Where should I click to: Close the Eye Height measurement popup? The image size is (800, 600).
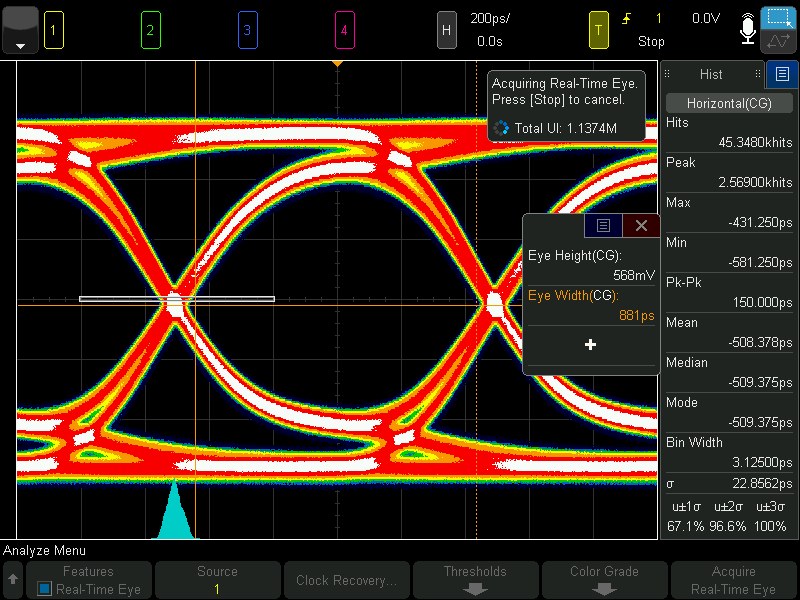pos(641,226)
